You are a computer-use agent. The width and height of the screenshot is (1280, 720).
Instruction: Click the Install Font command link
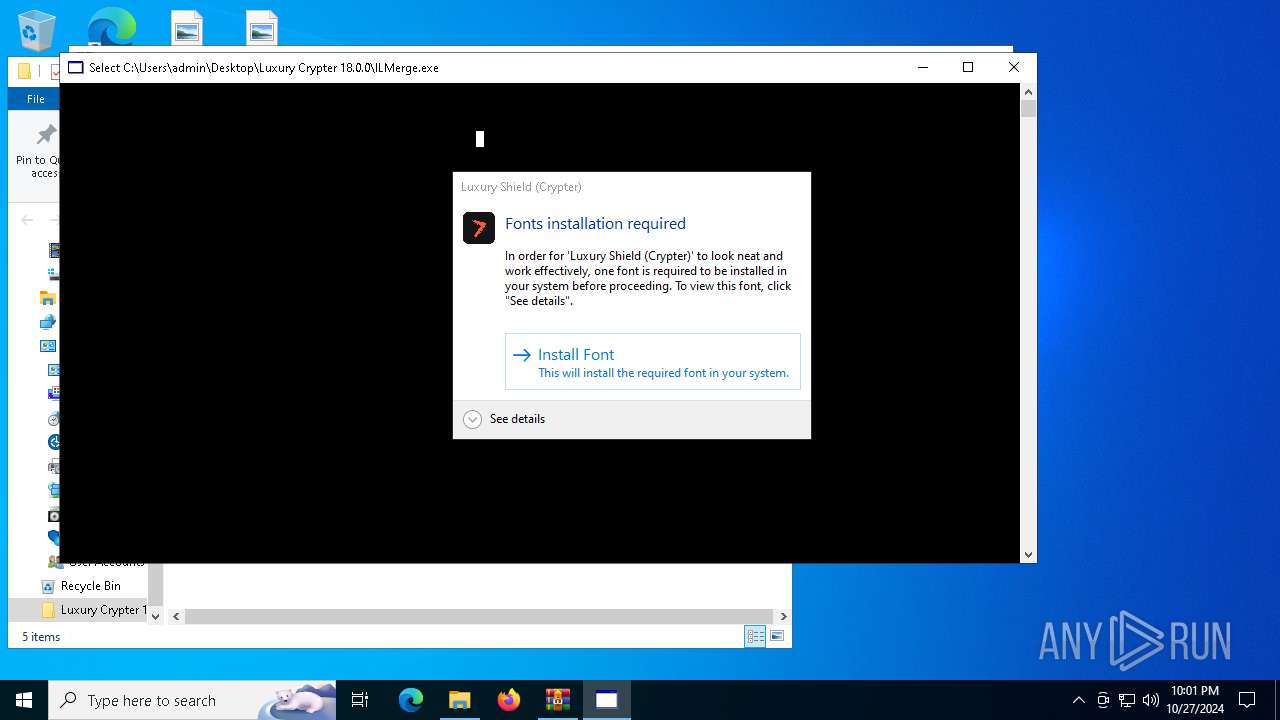[x=652, y=361]
